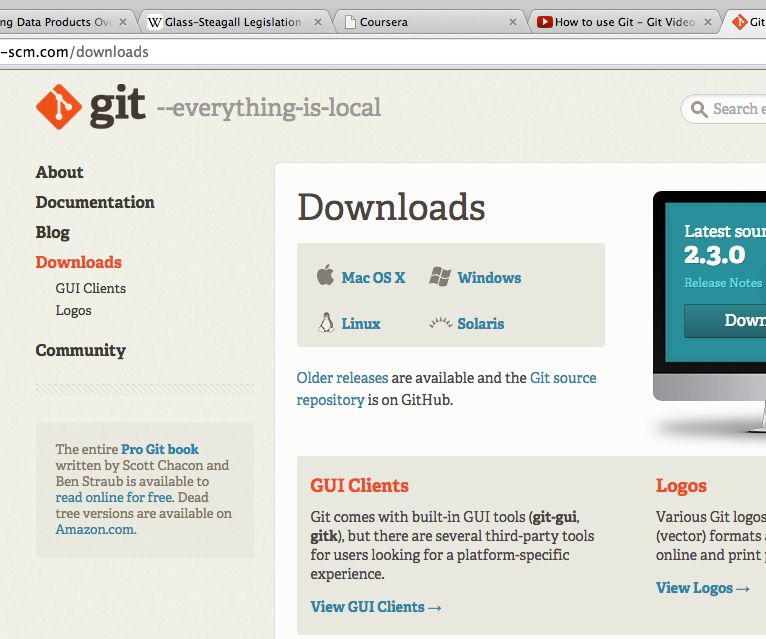
Task: Click the Linux penguin icon
Action: tap(326, 322)
